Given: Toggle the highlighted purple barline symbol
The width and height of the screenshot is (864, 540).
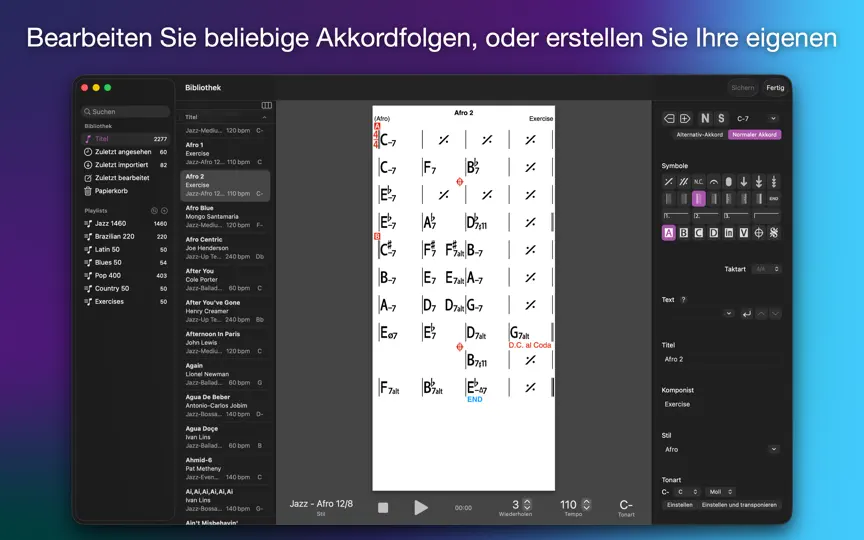Looking at the screenshot, I should (699, 199).
